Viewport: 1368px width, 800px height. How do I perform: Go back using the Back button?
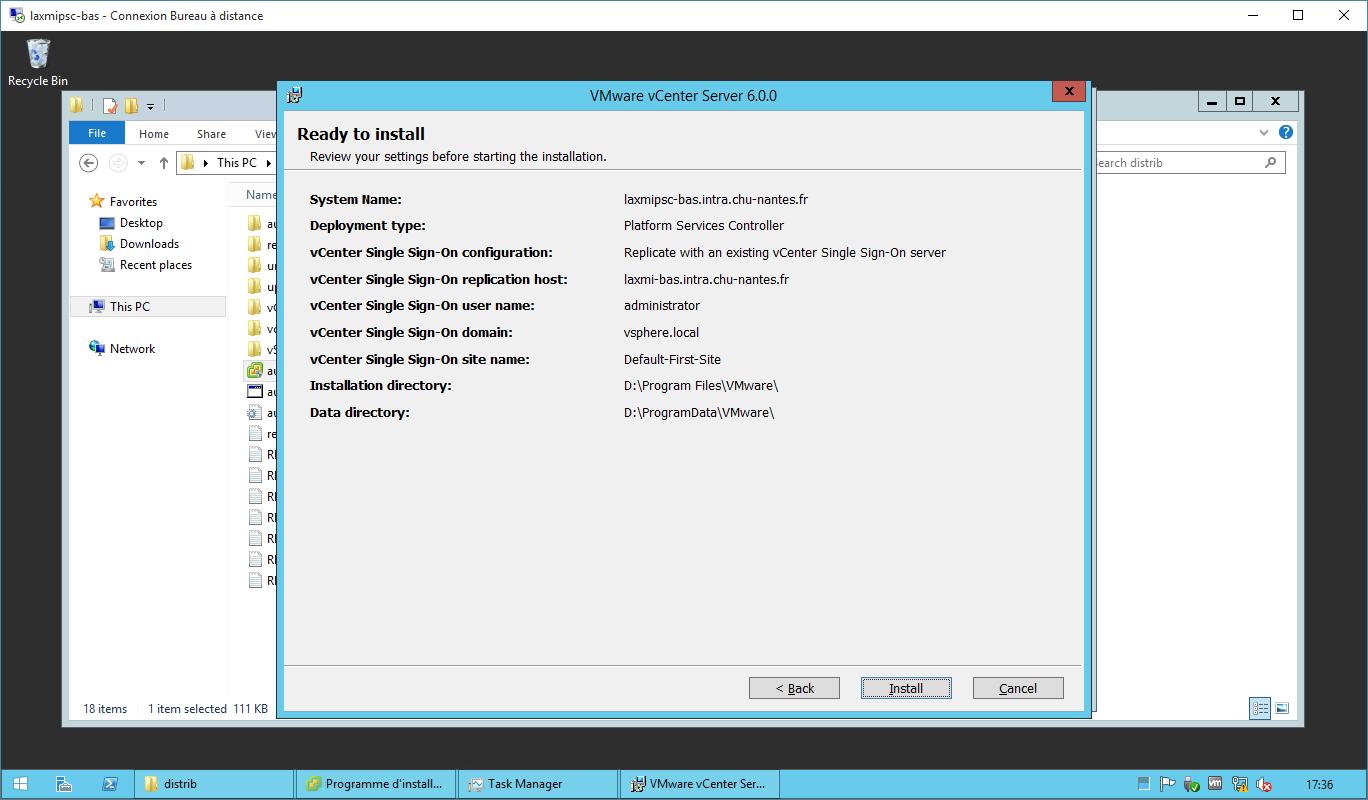click(794, 688)
